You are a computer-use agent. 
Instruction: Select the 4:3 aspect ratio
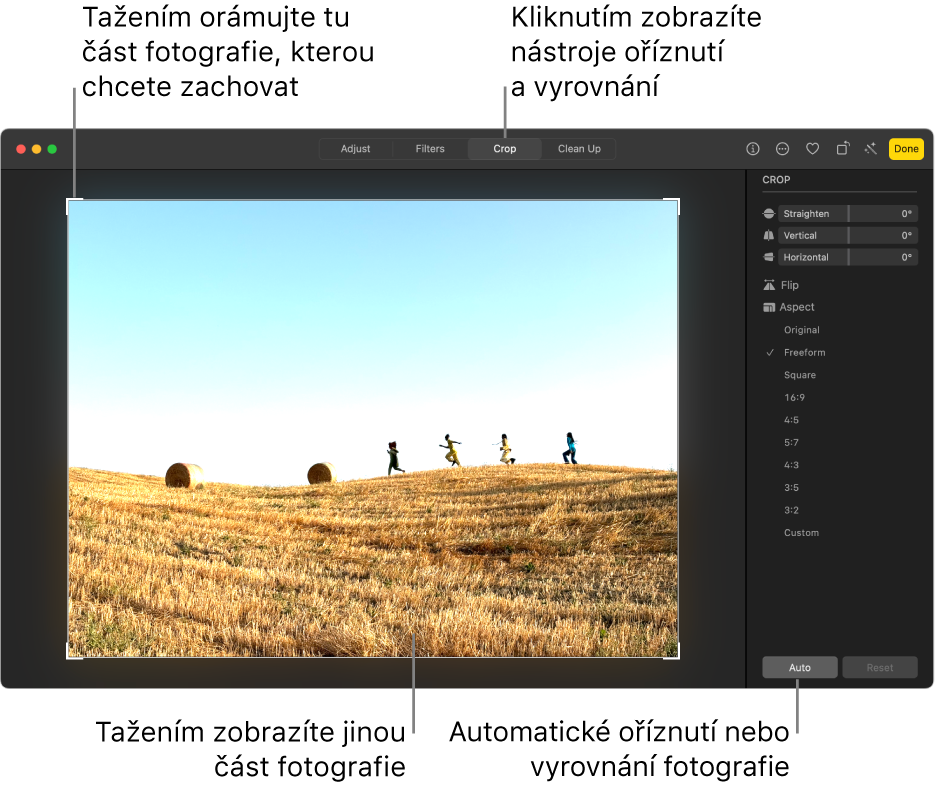[x=791, y=465]
